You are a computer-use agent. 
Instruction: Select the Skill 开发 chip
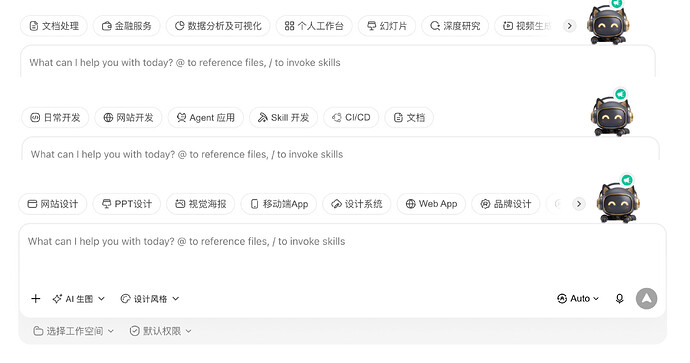tap(283, 117)
